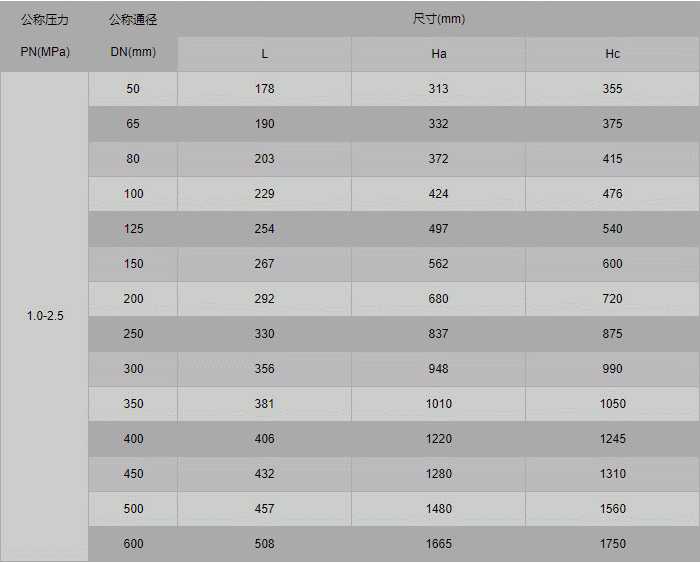Click the Hc value 1050
Viewport: 700px width, 563px height.
click(612, 404)
